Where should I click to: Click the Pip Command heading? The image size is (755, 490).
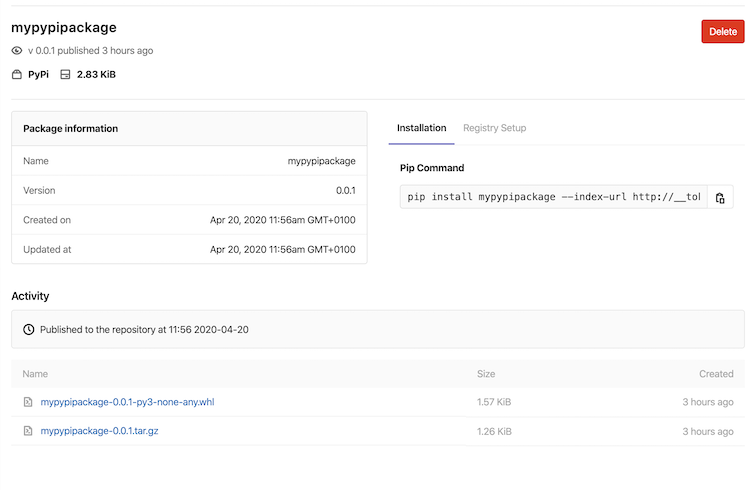pos(432,168)
